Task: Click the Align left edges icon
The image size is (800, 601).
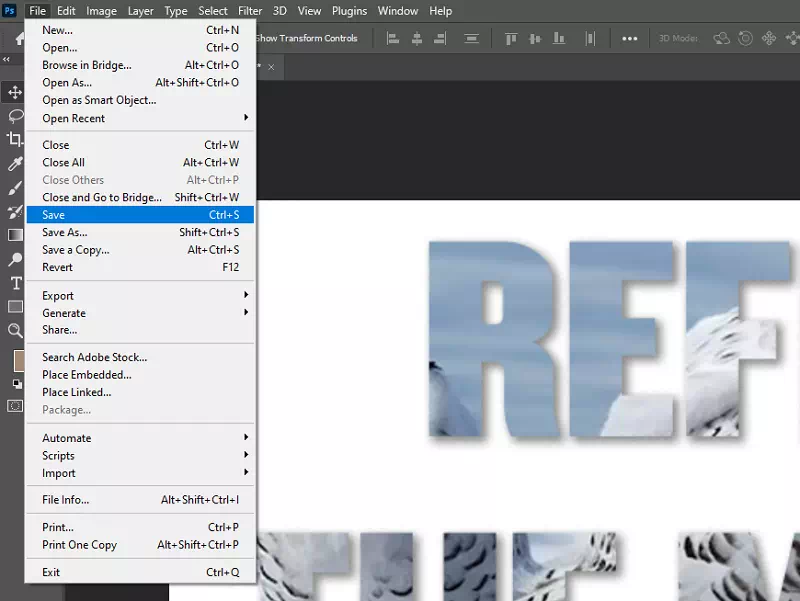Action: 393,38
